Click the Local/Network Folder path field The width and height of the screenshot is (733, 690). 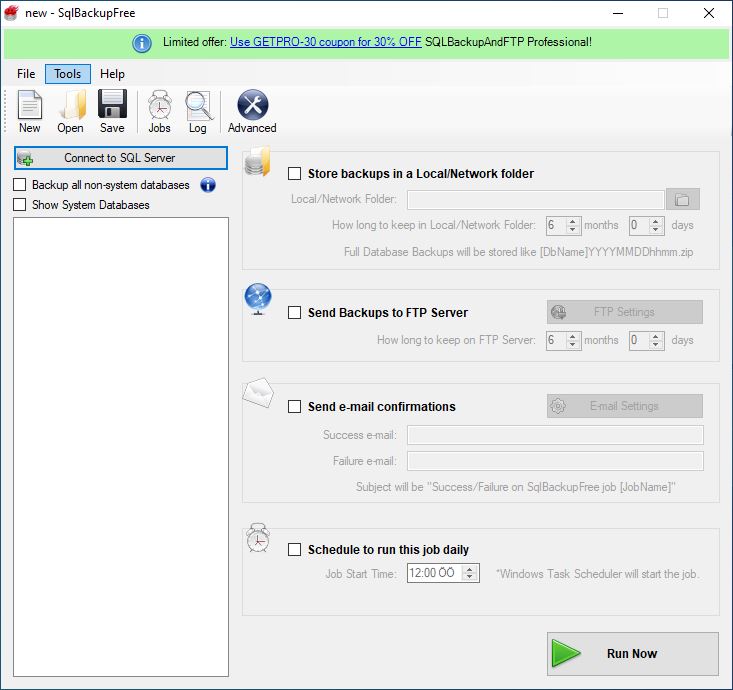pos(536,200)
